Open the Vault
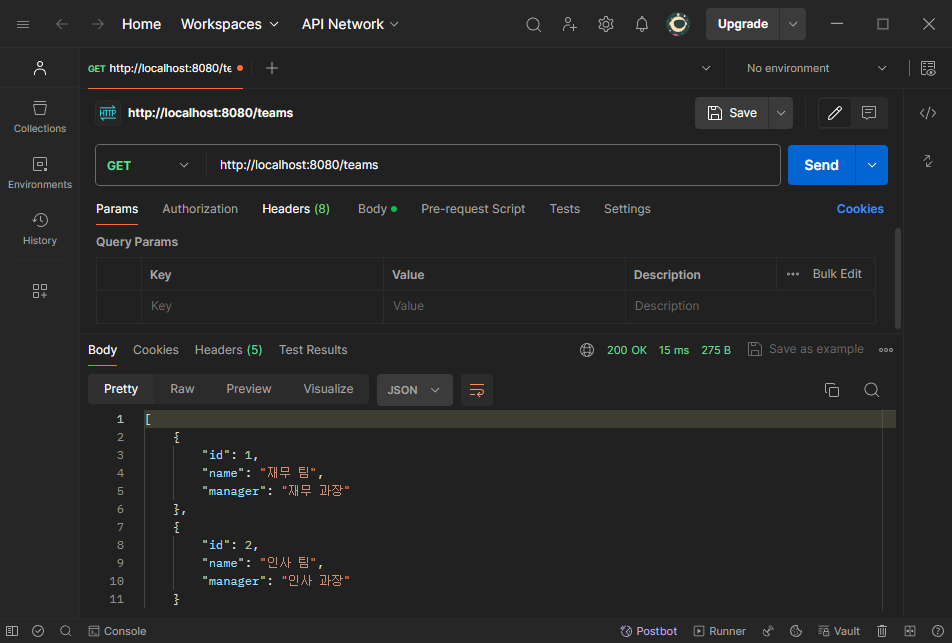This screenshot has width=952, height=643. point(838,631)
